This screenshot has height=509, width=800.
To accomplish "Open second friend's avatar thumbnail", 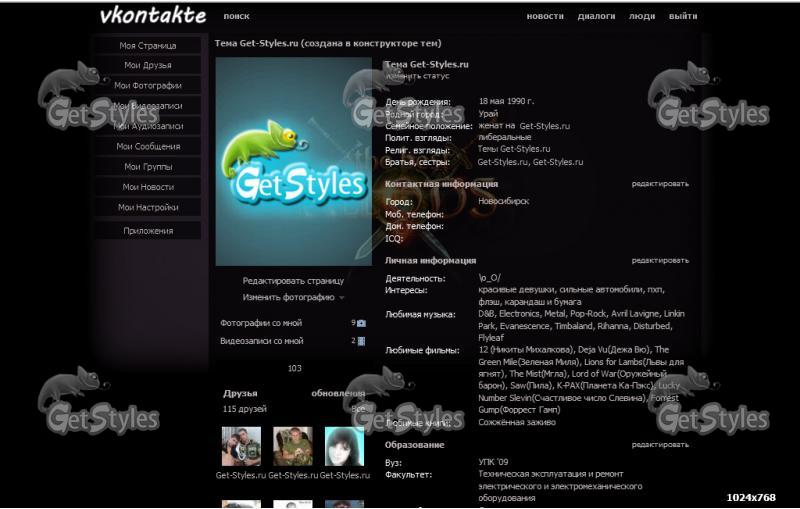I will 293,447.
